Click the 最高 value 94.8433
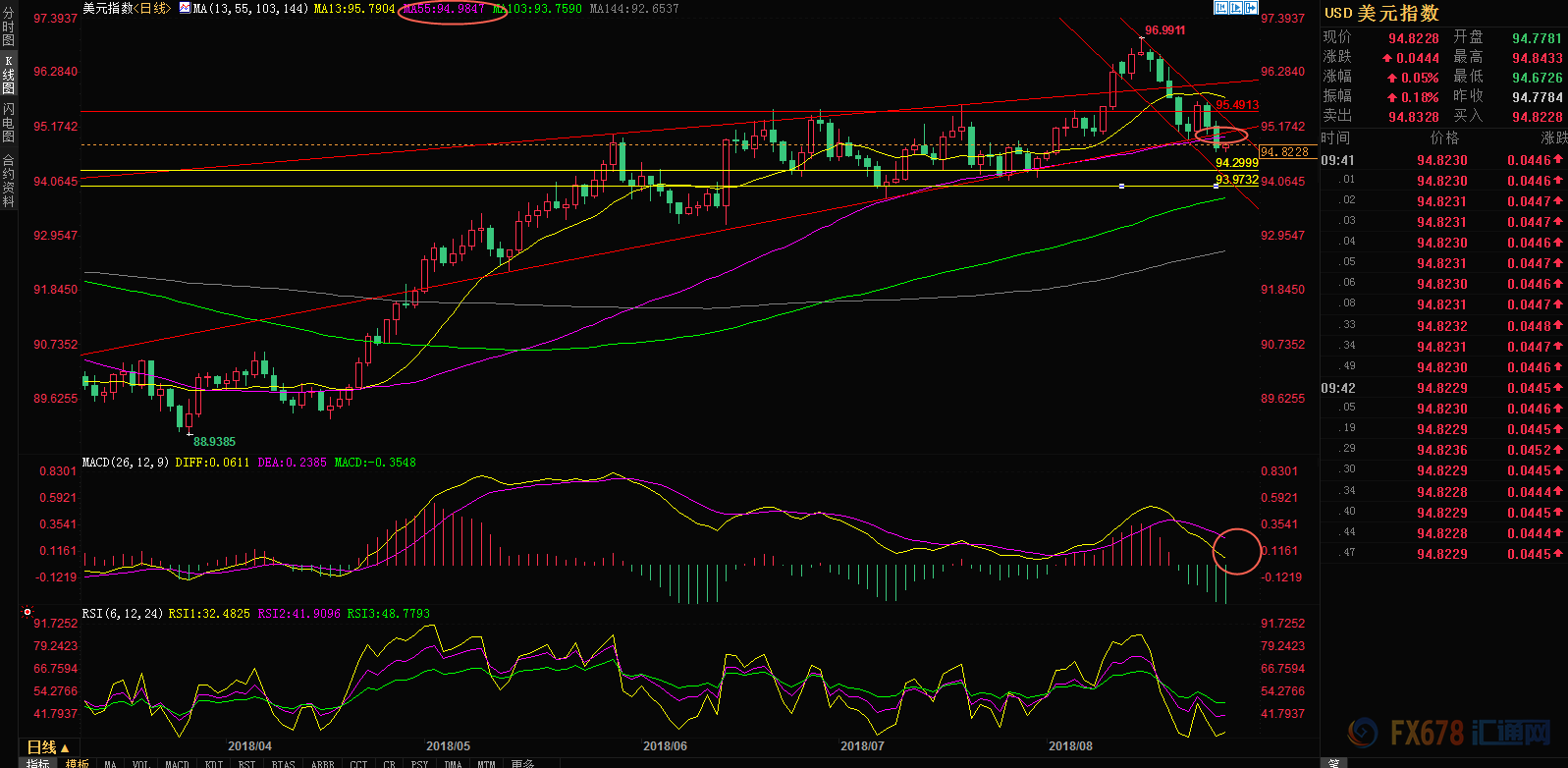 tap(1537, 58)
